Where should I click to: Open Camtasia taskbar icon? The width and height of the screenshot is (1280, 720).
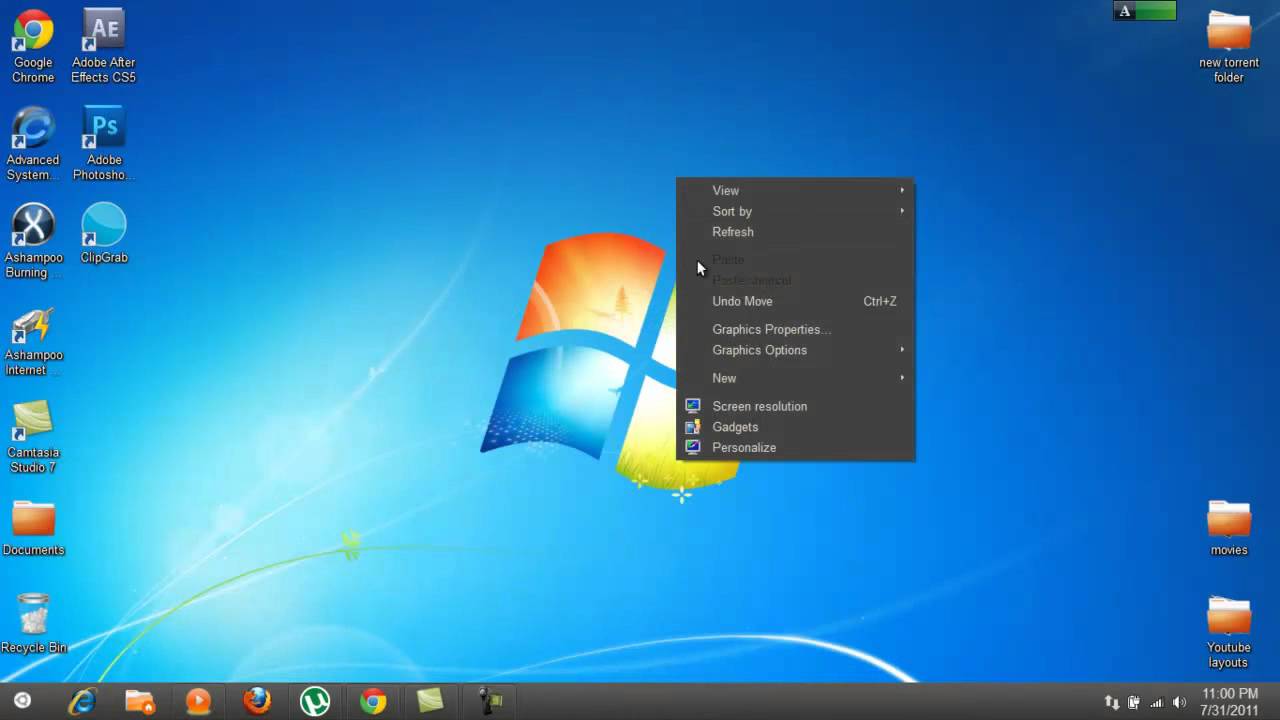point(430,701)
